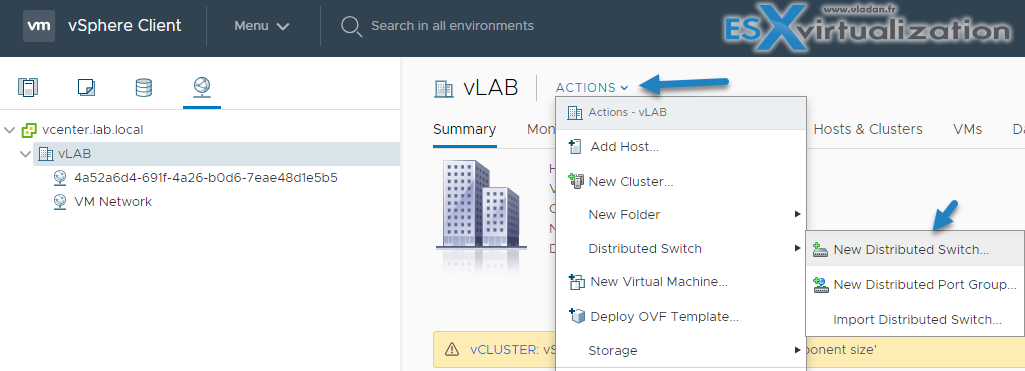The height and width of the screenshot is (371, 1025).
Task: Open the VMs tab
Action: pyautogui.click(x=967, y=129)
